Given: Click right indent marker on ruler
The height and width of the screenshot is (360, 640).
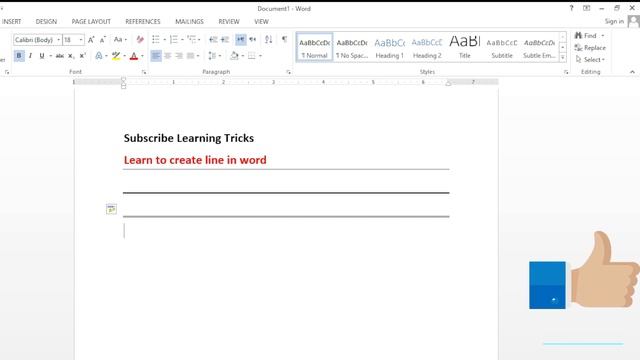Looking at the screenshot, I should [448, 83].
